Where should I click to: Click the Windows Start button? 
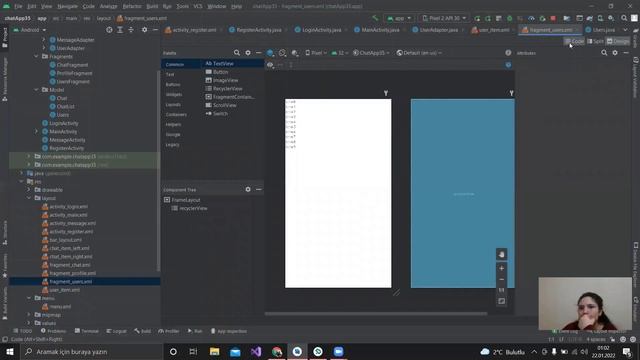[10, 351]
